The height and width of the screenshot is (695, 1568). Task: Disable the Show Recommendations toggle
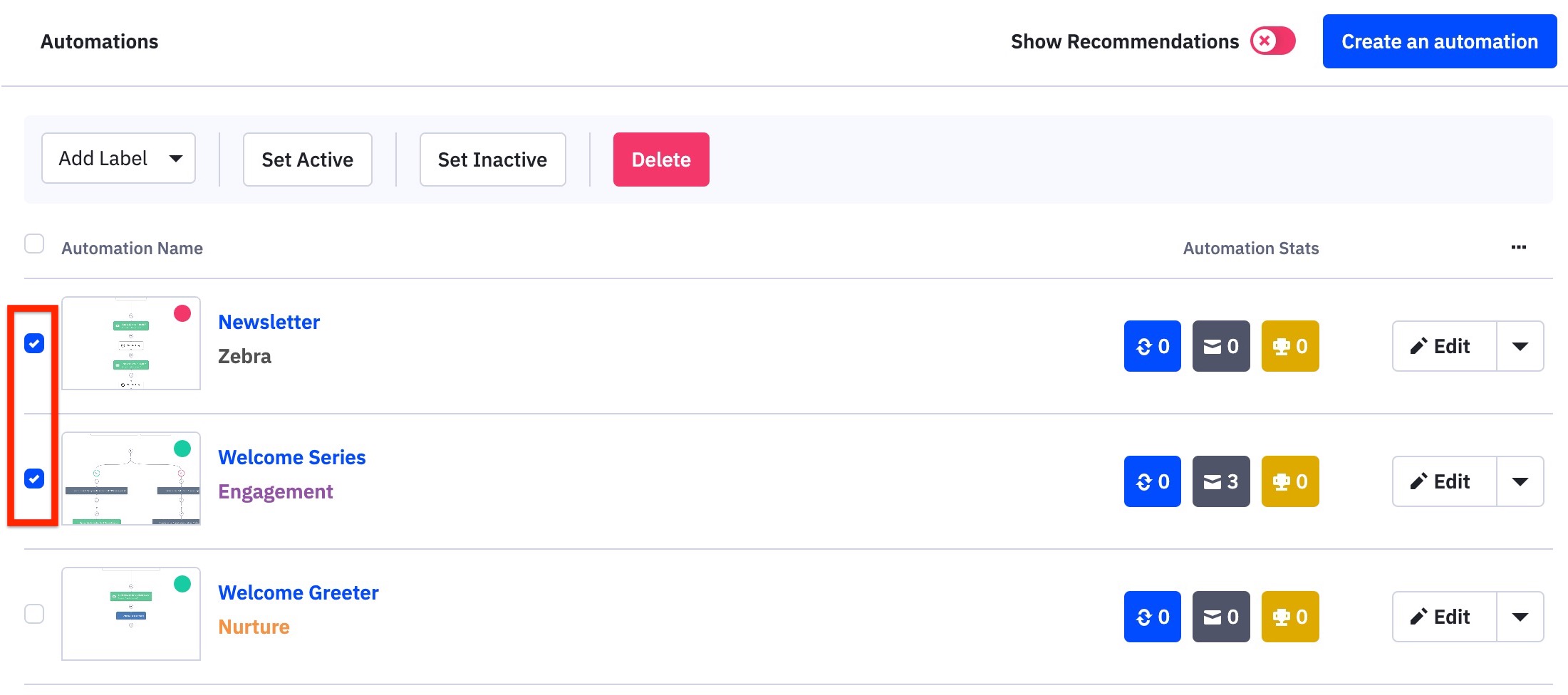1273,41
